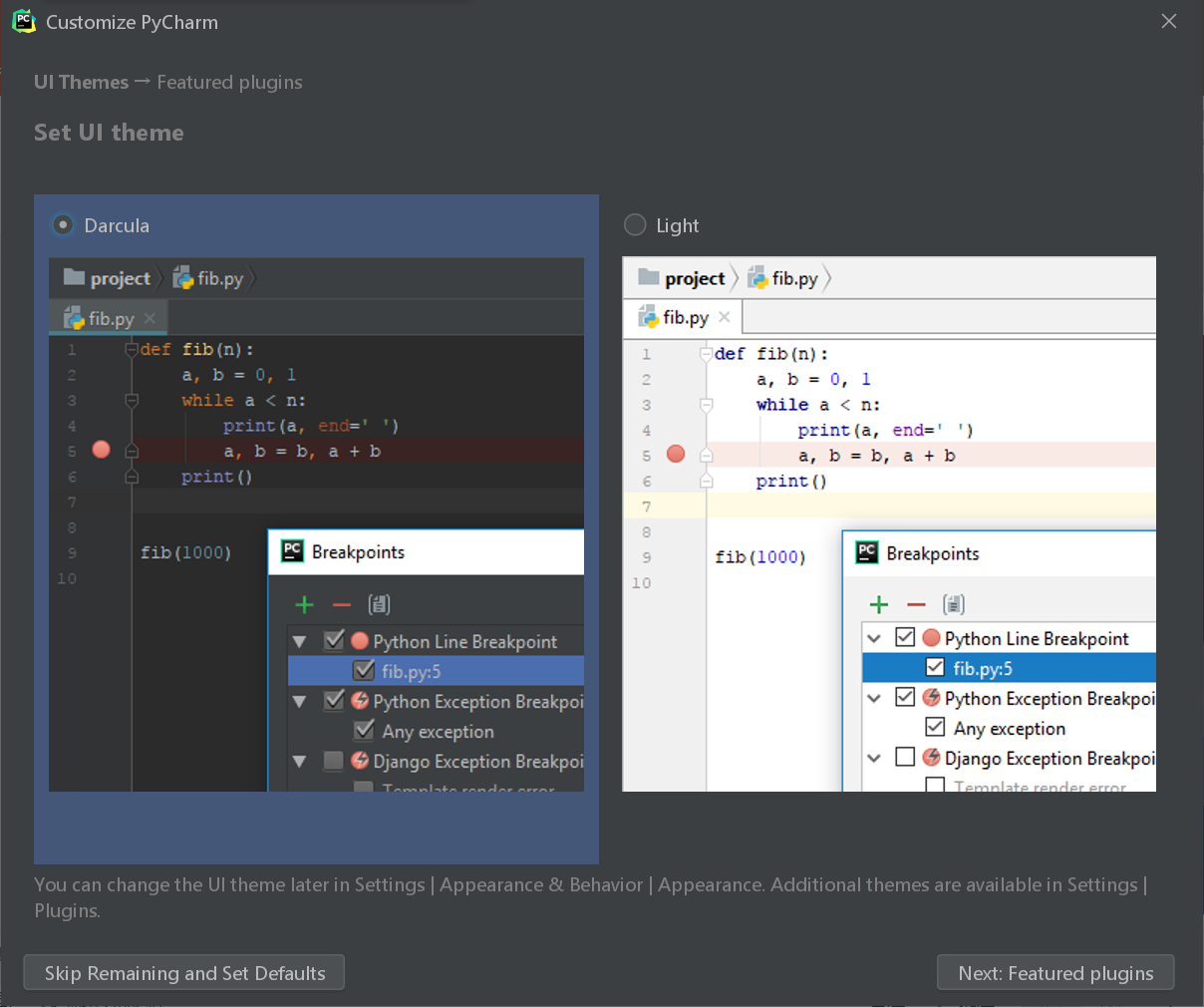
Task: Toggle Django Exception Breakpoint checkbox in Light preview
Action: pos(905,757)
